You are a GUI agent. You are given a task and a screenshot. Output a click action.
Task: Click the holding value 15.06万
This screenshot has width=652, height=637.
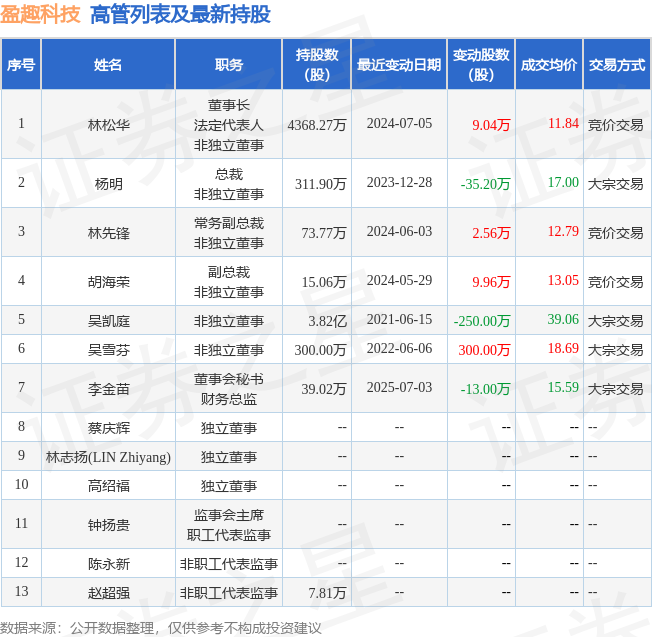pos(324,282)
